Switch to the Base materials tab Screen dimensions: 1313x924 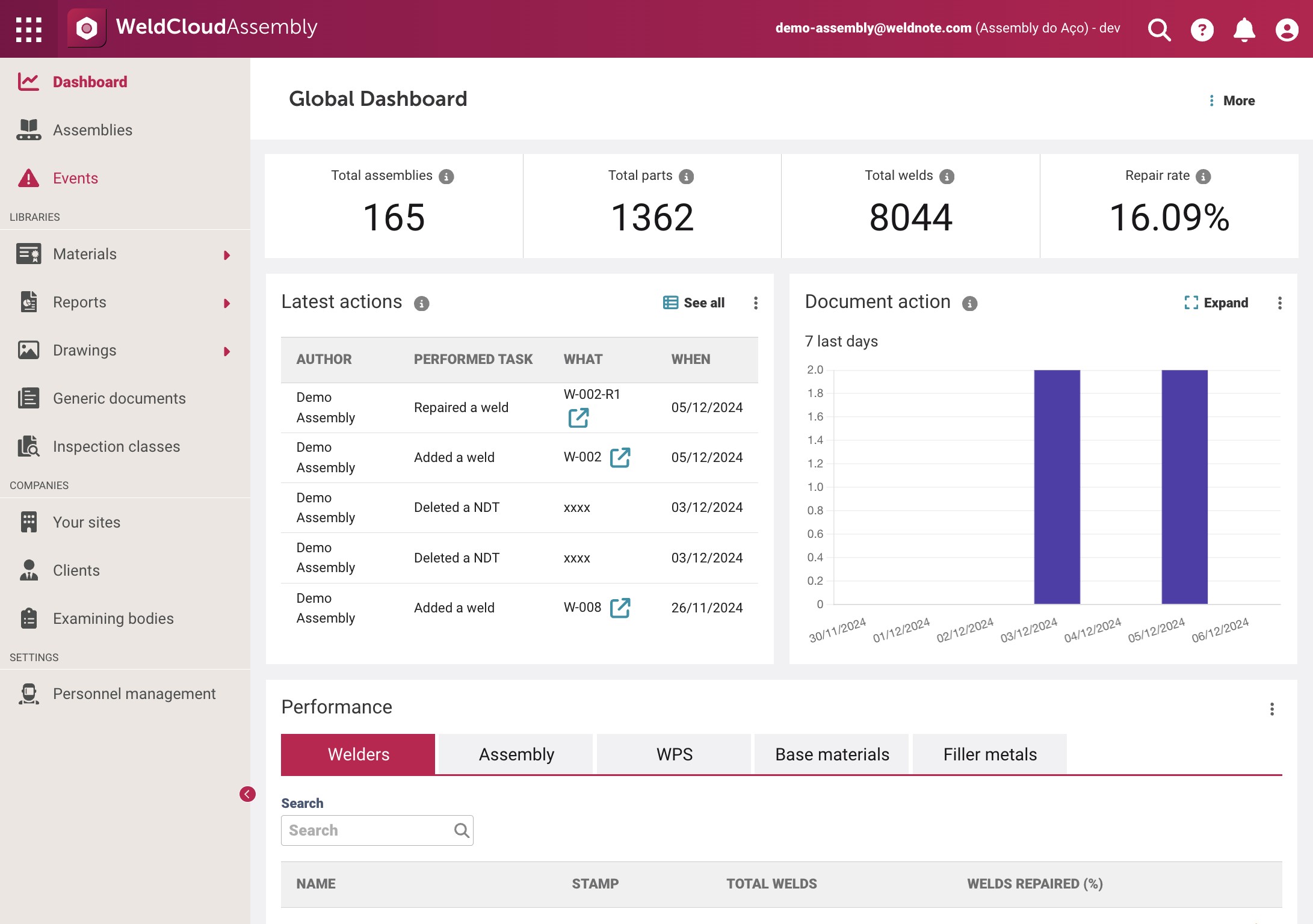pos(832,754)
